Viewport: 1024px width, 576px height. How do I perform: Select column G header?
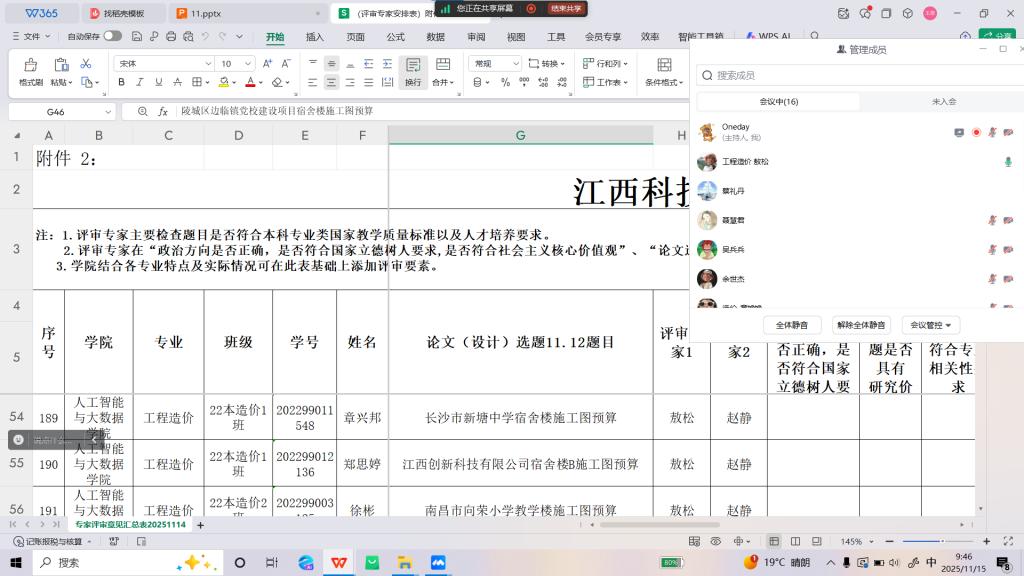pos(520,135)
